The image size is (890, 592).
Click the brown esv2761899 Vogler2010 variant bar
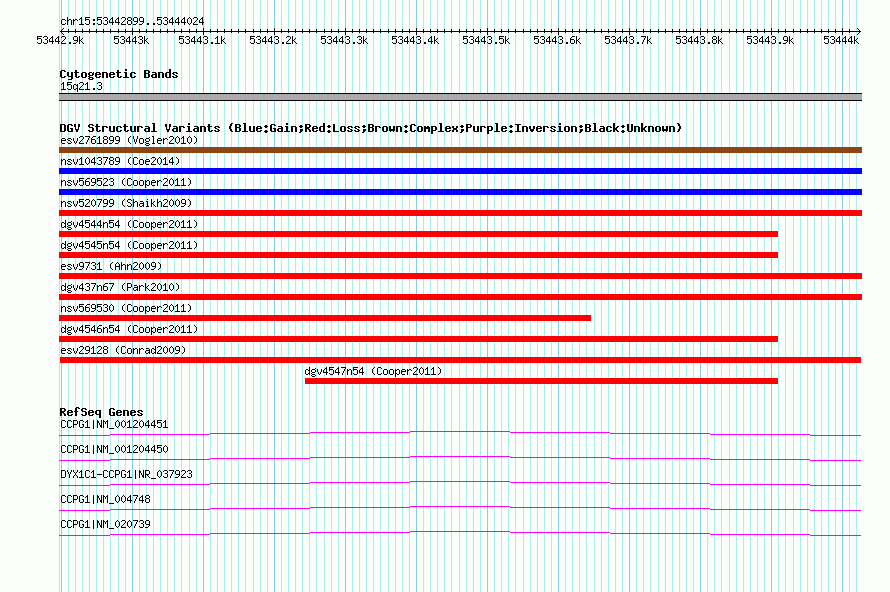pyautogui.click(x=460, y=150)
